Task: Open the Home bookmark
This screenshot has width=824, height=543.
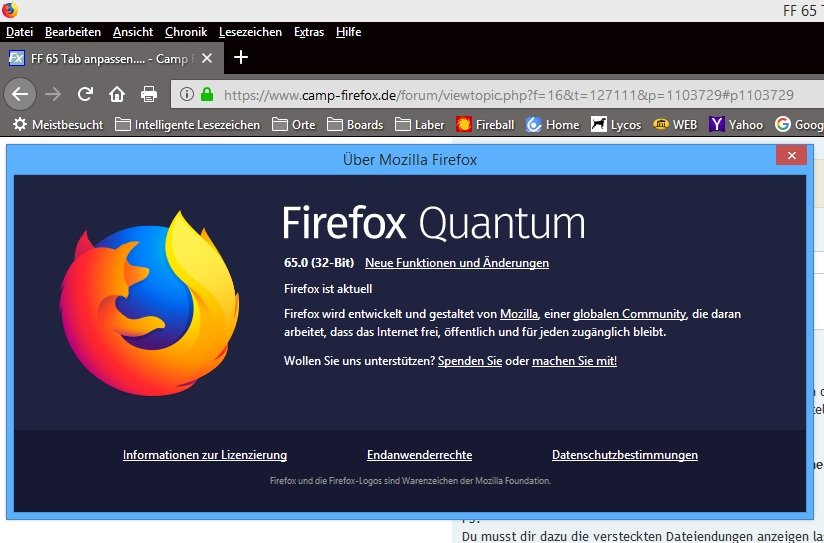Action: (552, 125)
